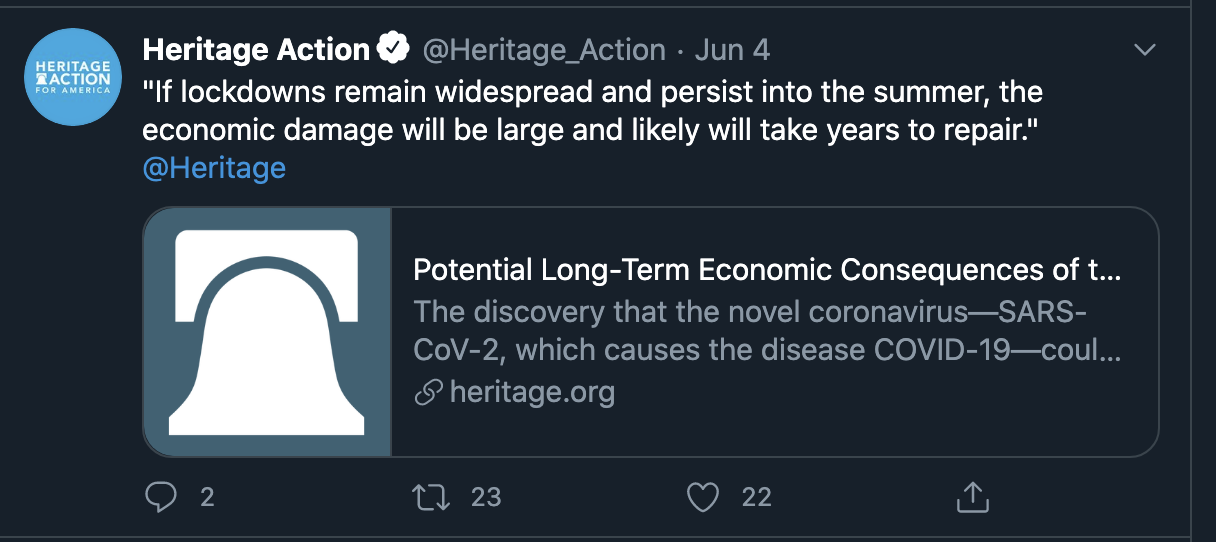Open the tweet via Jun 4 timestamp
This screenshot has height=542, width=1216.
pyautogui.click(x=731, y=50)
